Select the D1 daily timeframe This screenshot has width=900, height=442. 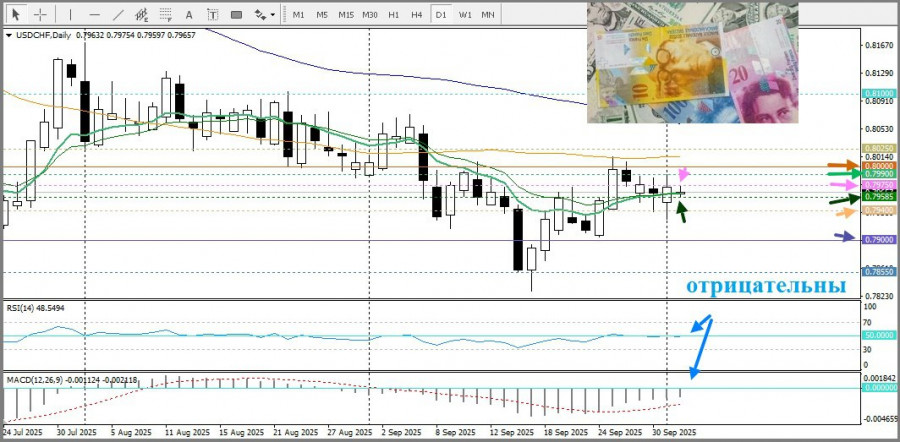tap(441, 15)
